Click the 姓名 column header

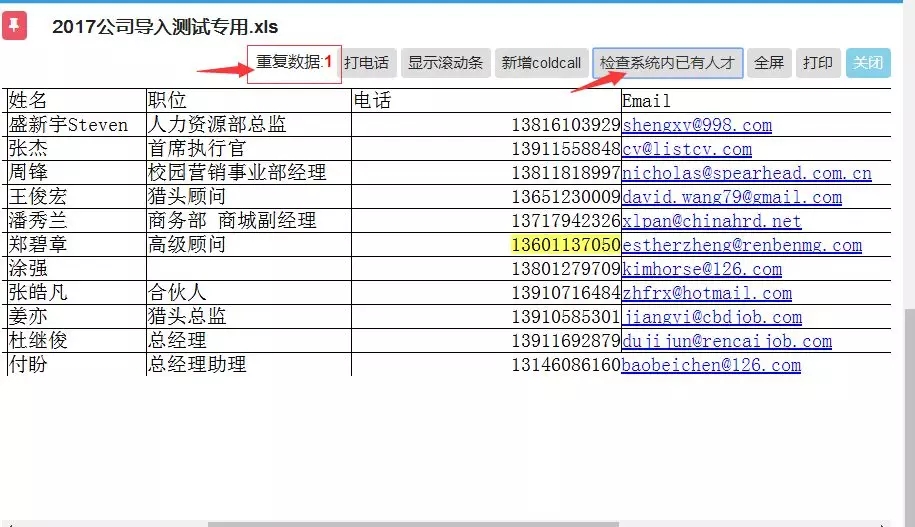point(76,101)
